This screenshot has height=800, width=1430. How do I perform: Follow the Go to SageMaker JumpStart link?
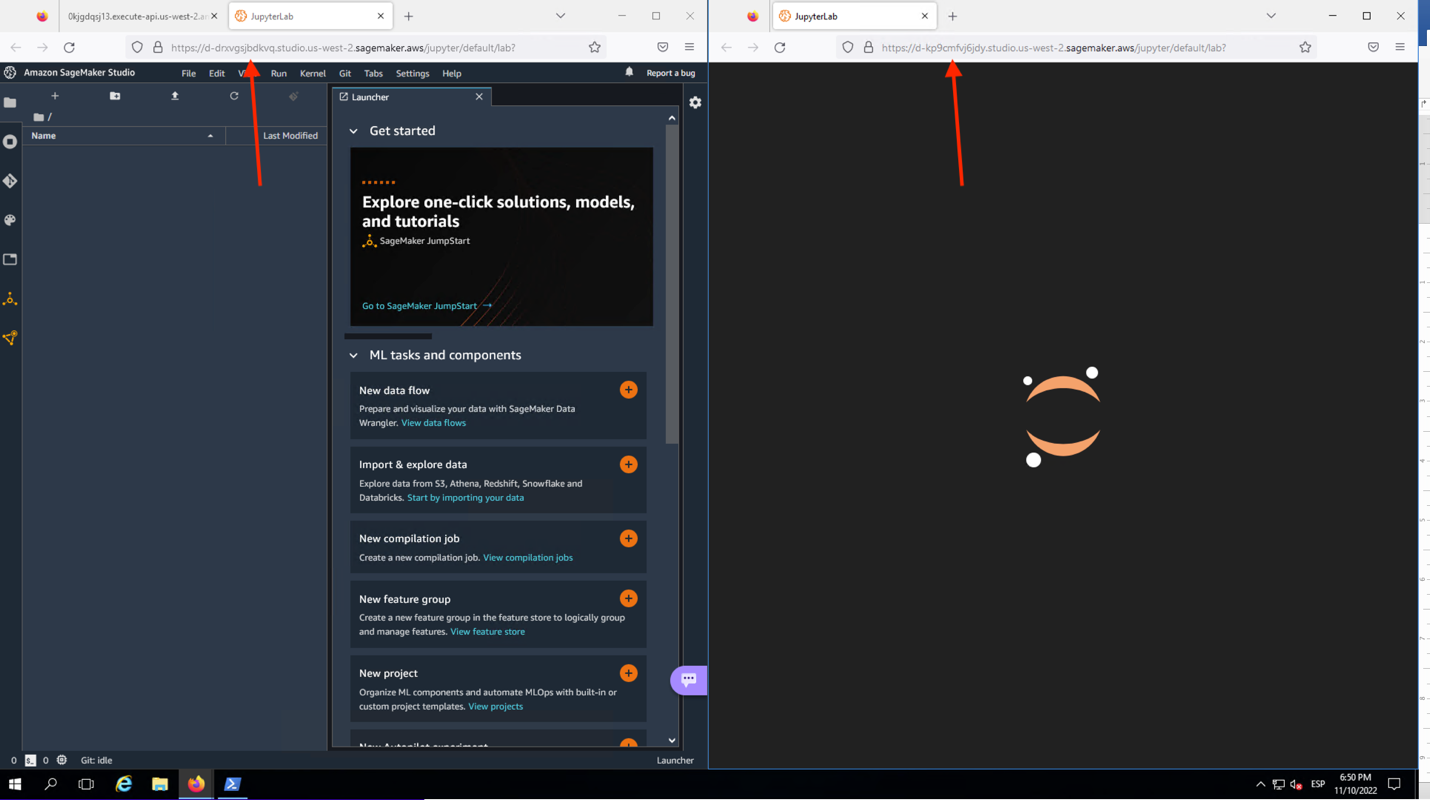427,306
